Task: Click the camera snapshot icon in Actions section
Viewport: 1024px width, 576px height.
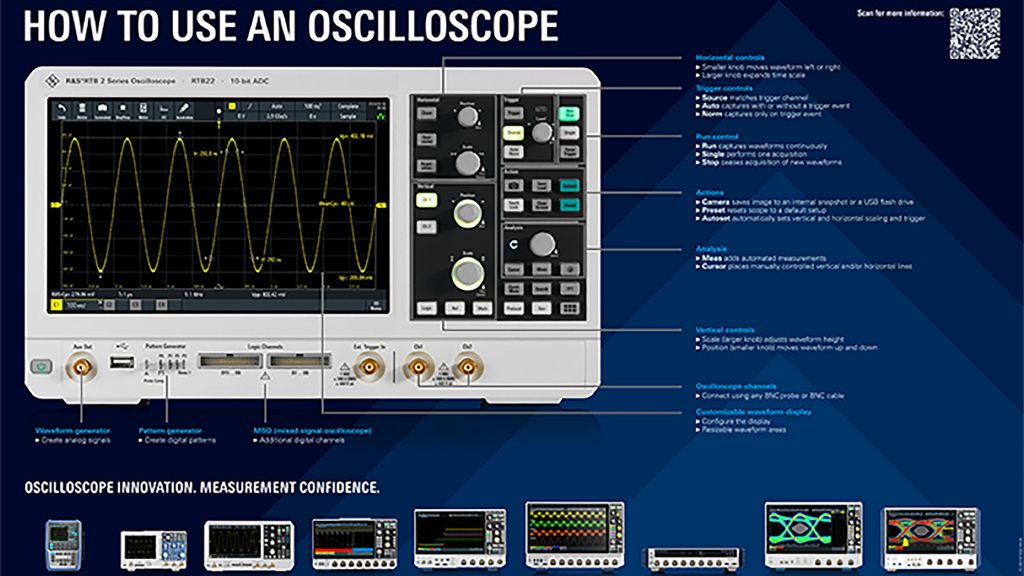Action: [x=513, y=183]
